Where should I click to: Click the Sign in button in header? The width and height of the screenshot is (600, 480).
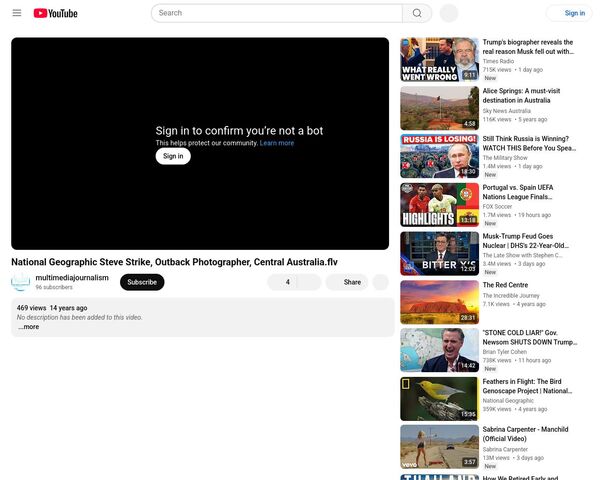coord(569,13)
